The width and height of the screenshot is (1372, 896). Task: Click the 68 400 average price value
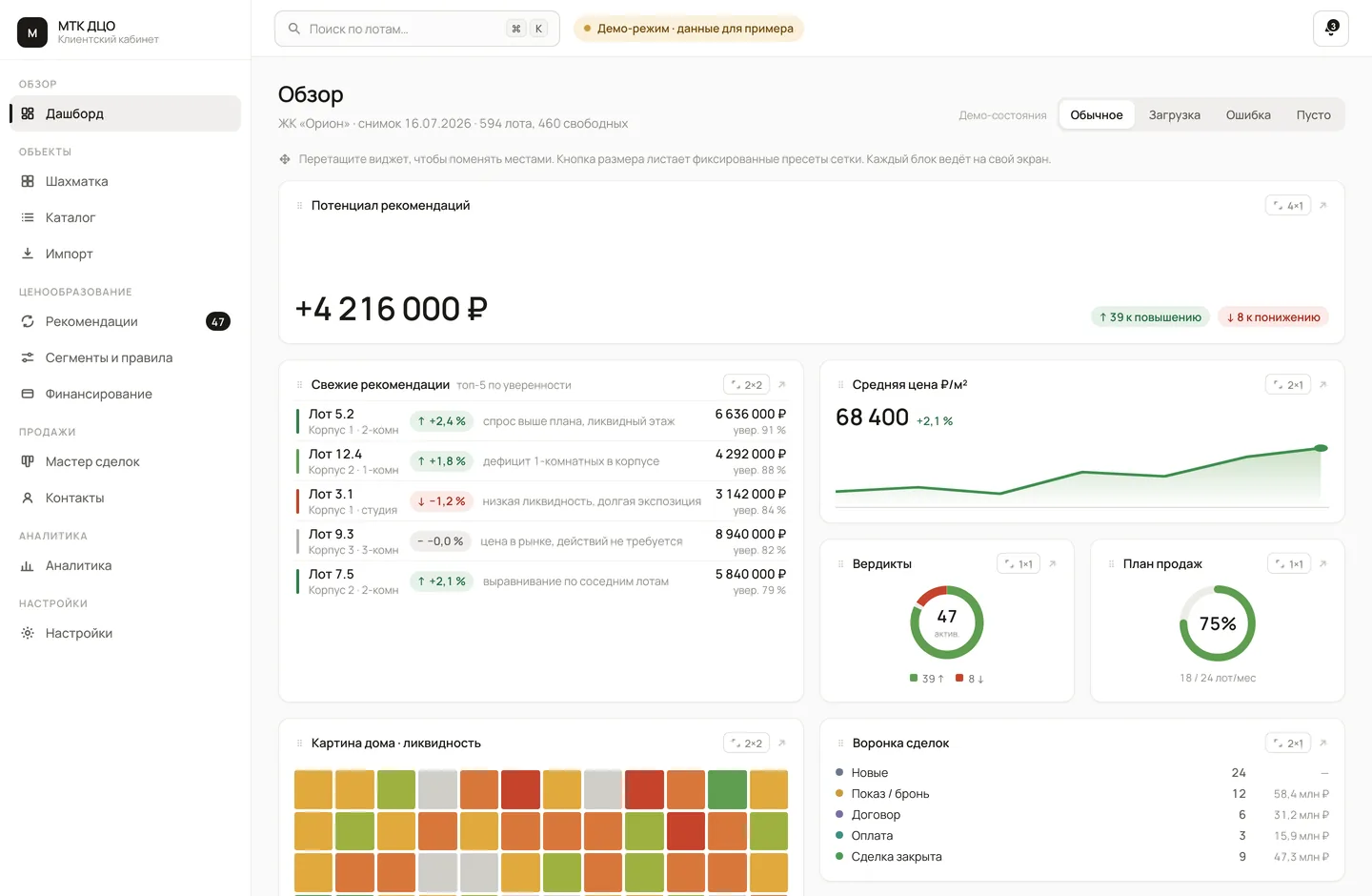[872, 417]
